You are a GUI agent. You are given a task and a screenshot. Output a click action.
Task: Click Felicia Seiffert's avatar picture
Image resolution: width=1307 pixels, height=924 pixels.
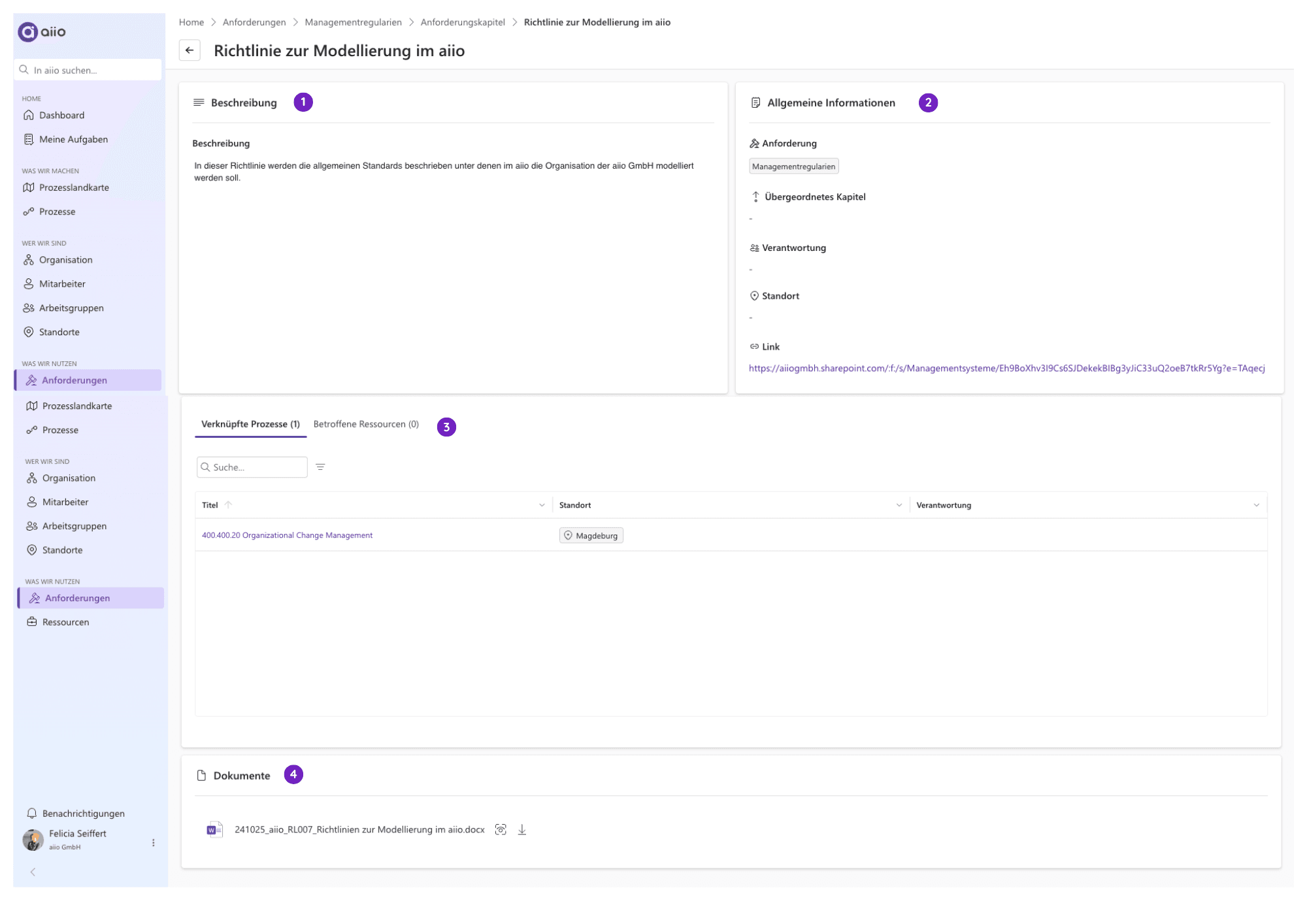[33, 840]
